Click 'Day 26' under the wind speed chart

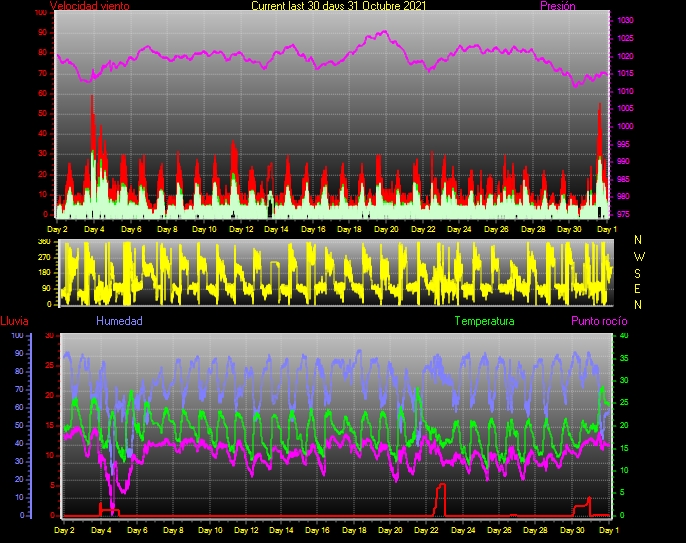pyautogui.click(x=496, y=229)
